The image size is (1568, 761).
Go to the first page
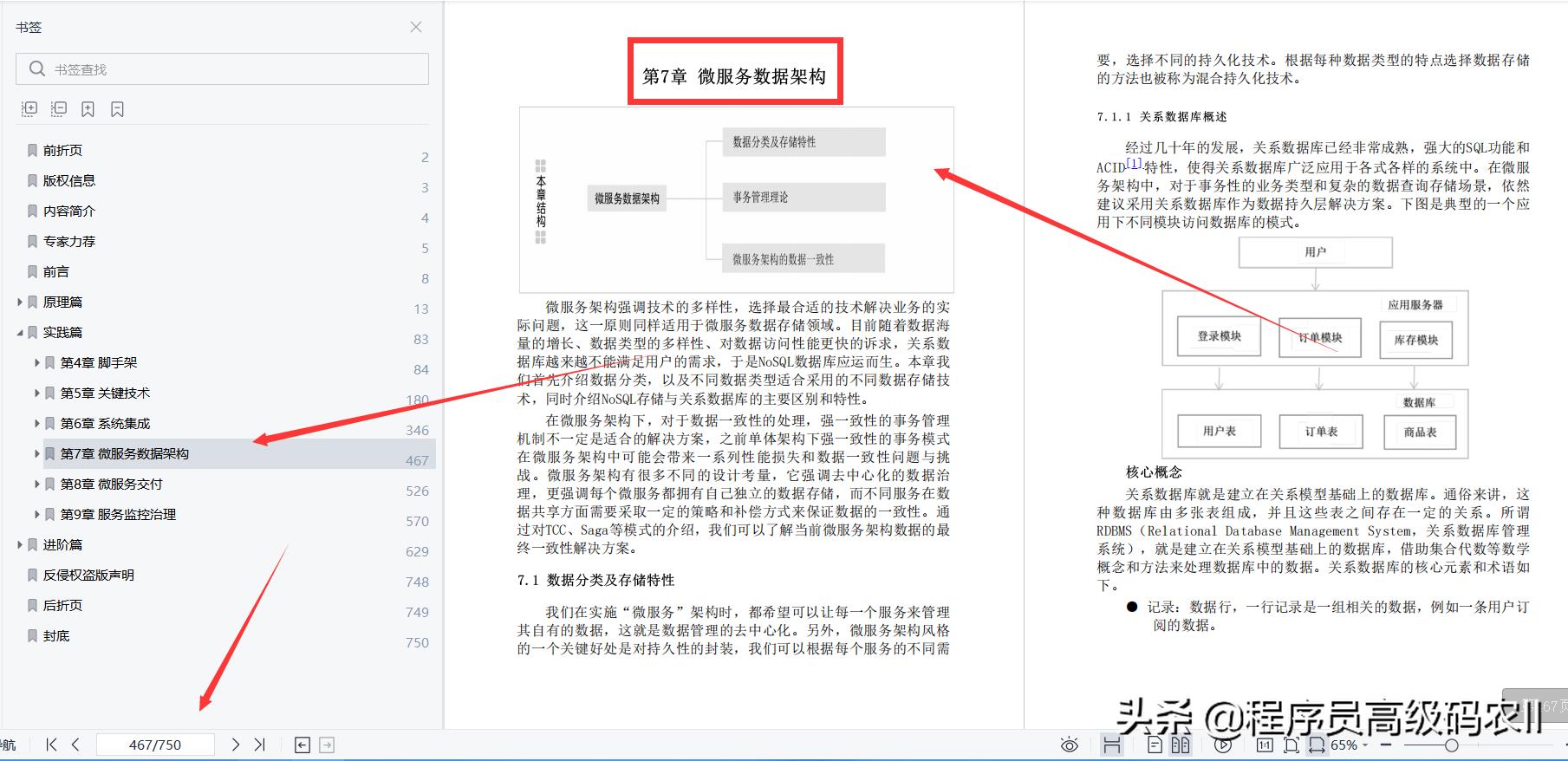click(51, 745)
